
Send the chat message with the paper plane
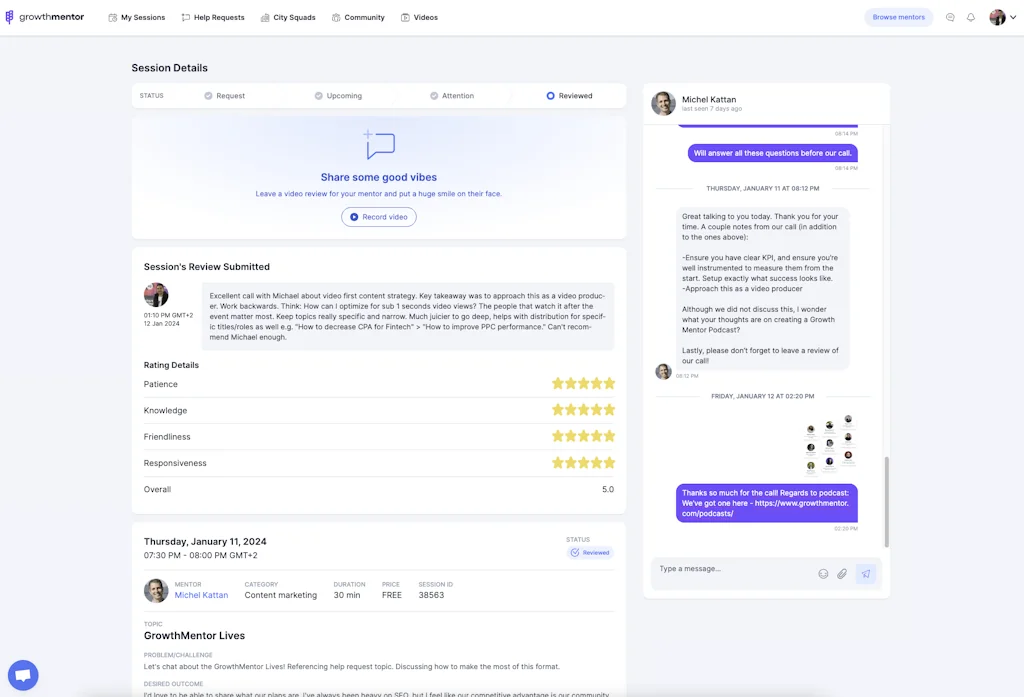[x=866, y=573]
